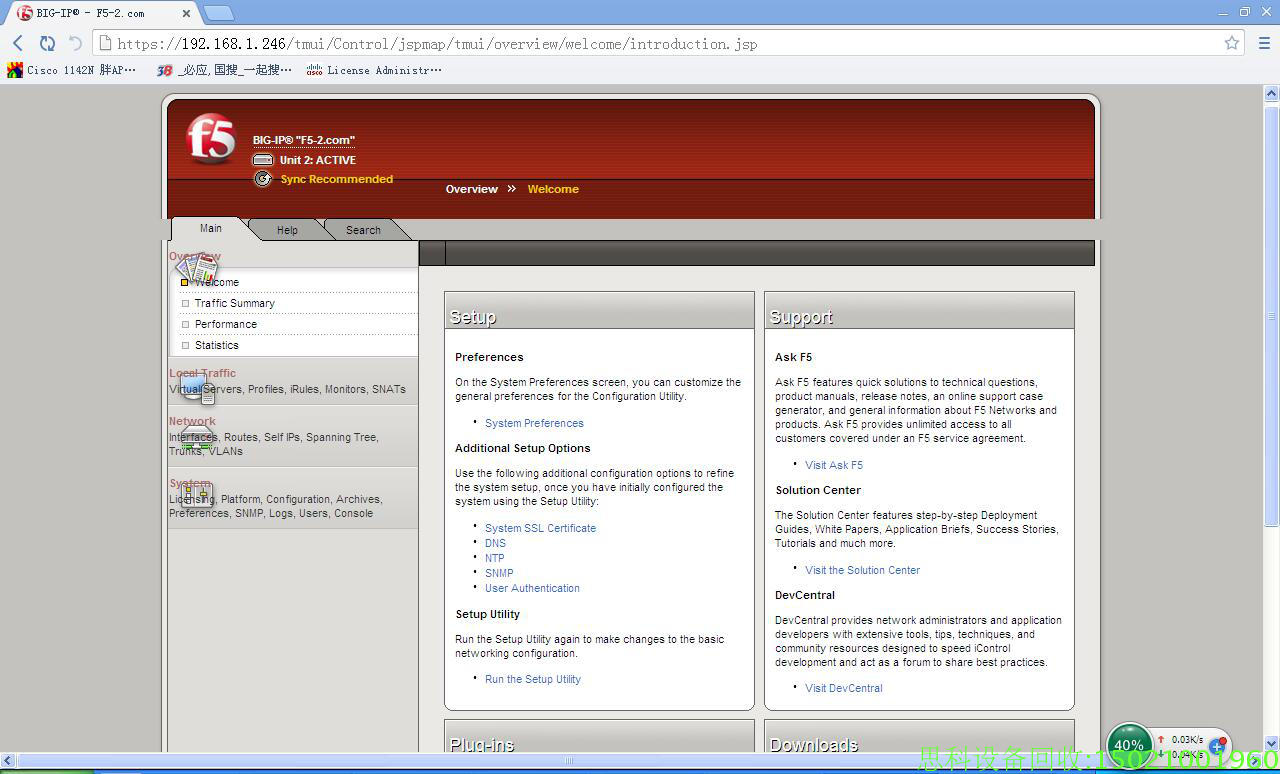Select Welcome in the Overview menu

(x=217, y=282)
